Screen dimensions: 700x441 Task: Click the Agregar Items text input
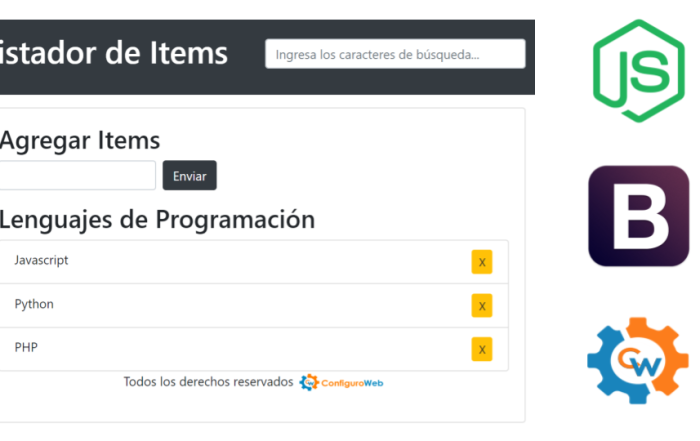click(x=77, y=176)
